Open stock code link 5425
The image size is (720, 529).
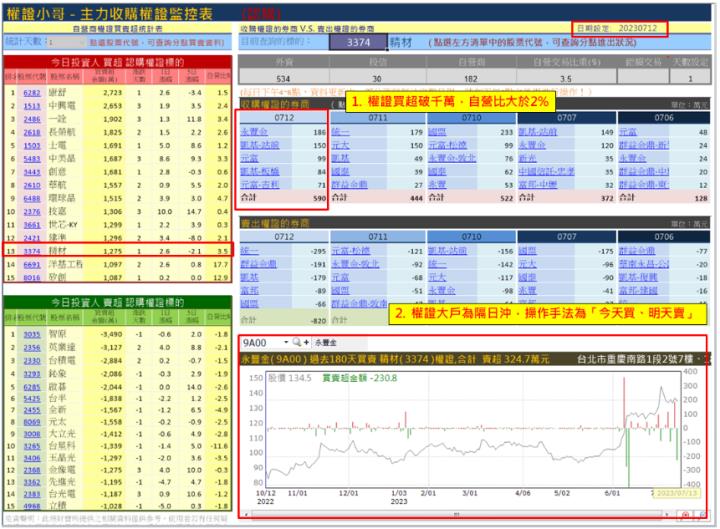32,399
